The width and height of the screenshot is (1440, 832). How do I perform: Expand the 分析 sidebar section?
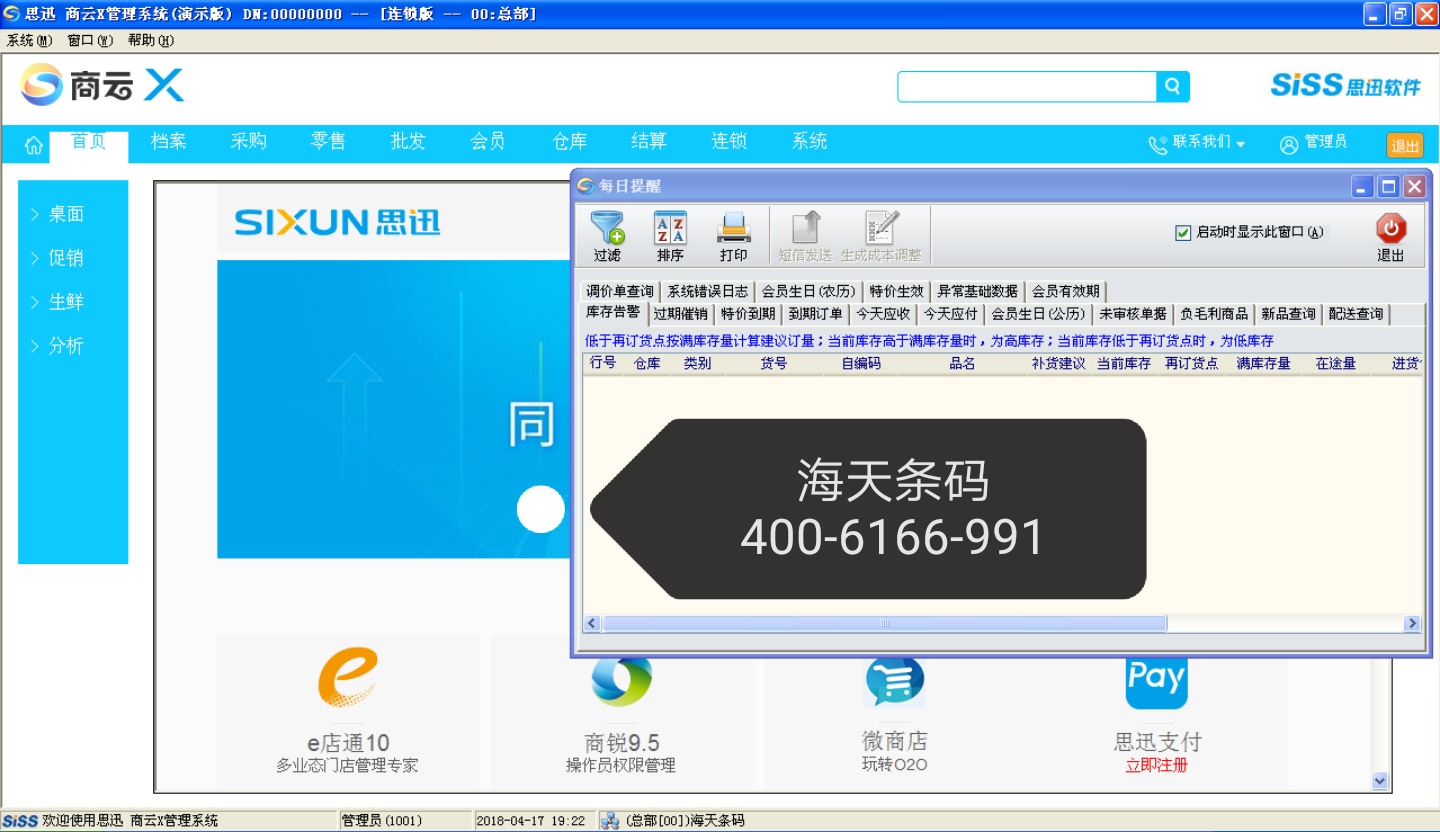point(66,346)
